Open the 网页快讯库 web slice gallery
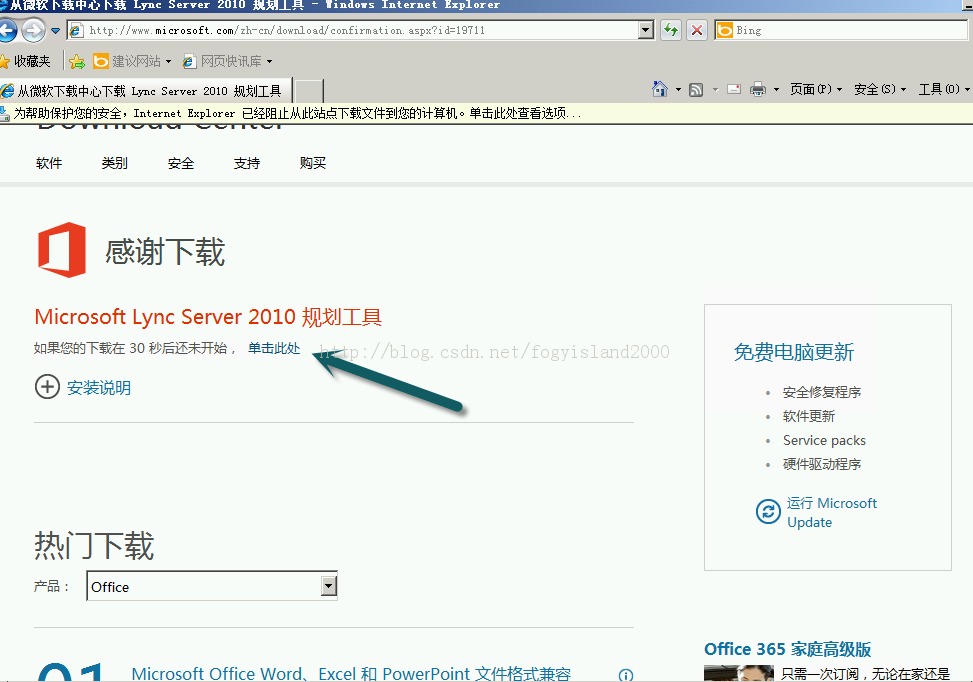Image resolution: width=973 pixels, height=682 pixels. pos(227,61)
